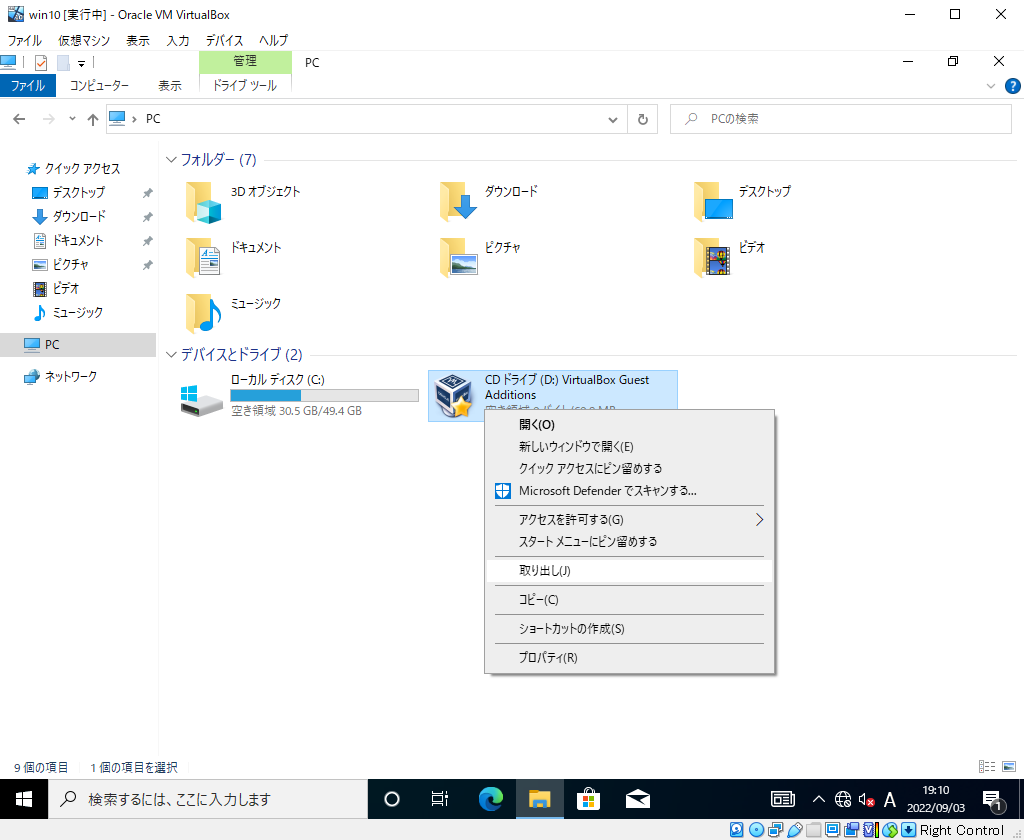Open the ファイル ribbon tab
Viewport: 1024px width, 840px height.
pos(27,86)
